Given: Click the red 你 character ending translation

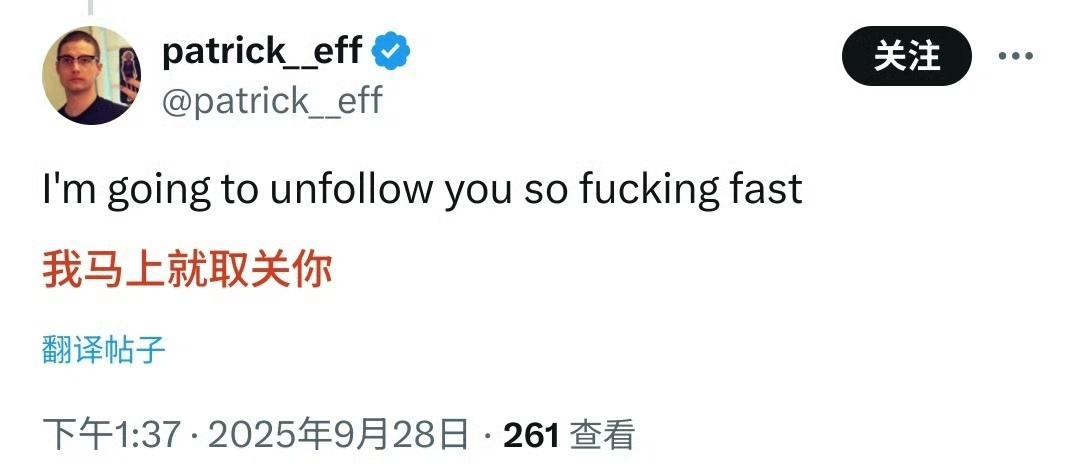Looking at the screenshot, I should point(311,270).
